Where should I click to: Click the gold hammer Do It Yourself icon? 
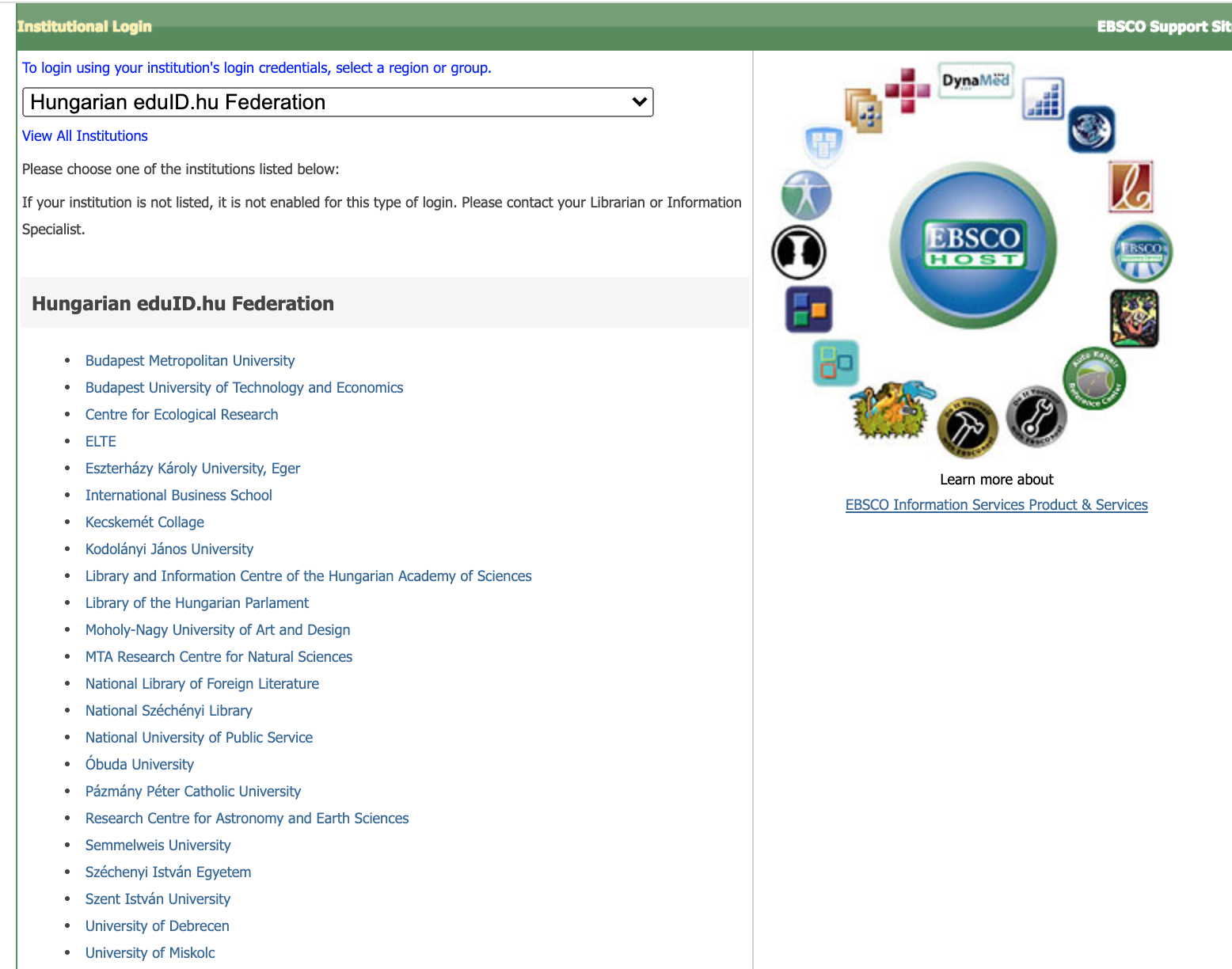(967, 427)
